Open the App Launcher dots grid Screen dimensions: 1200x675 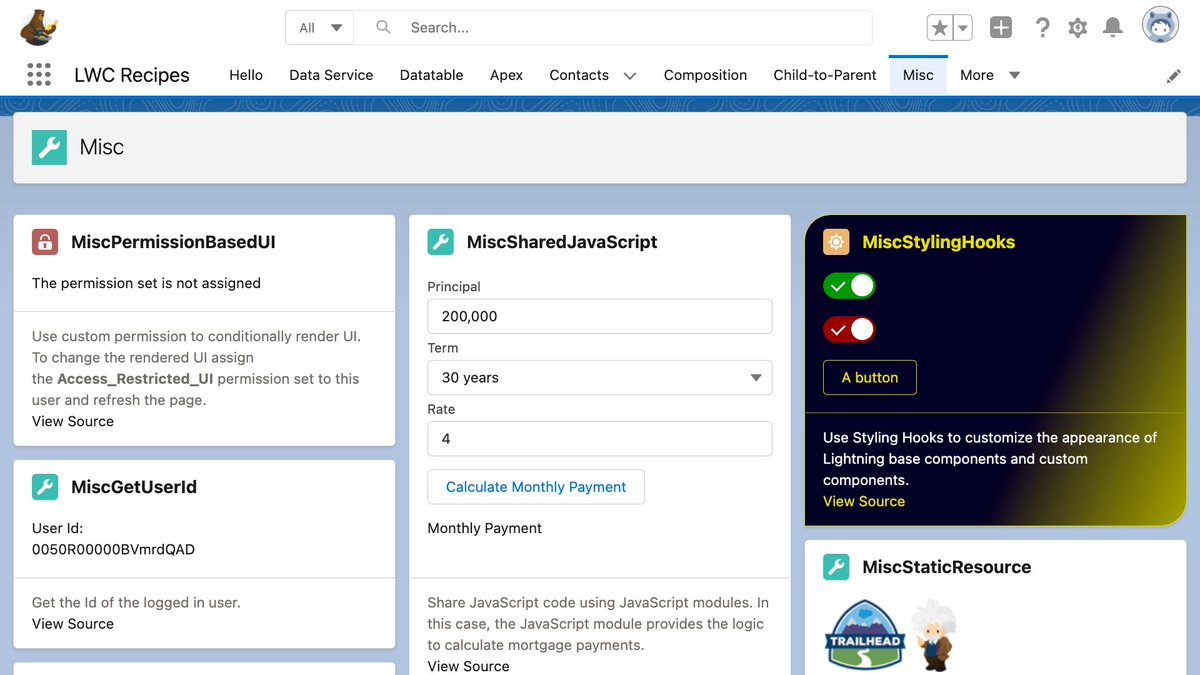(x=39, y=75)
